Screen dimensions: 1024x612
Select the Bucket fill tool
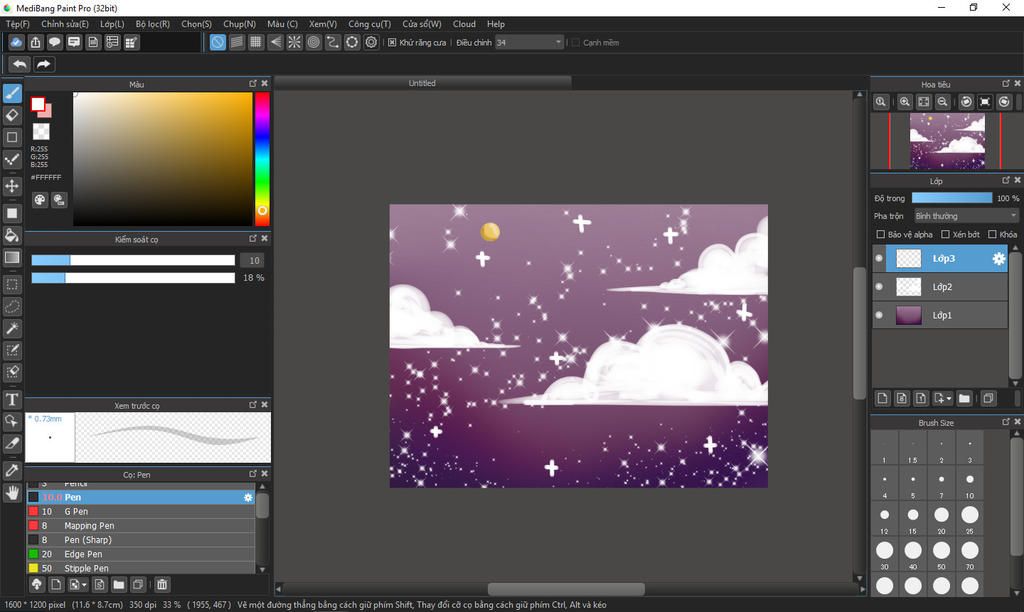[12, 235]
